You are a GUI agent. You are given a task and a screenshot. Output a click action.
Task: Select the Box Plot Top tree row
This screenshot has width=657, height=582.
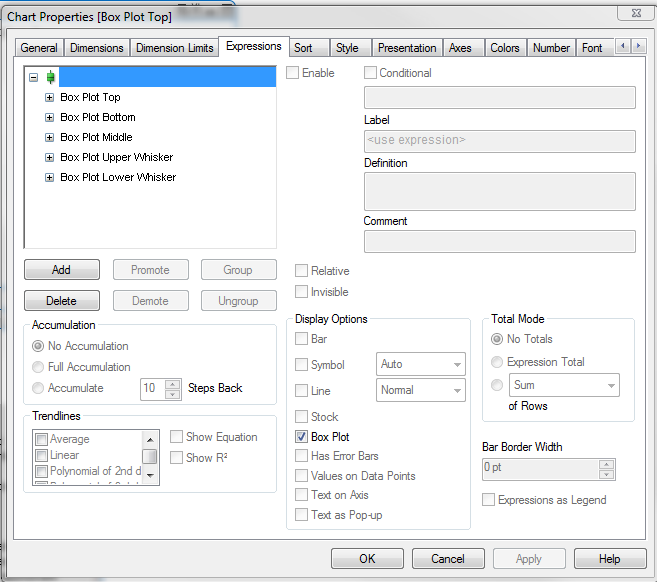point(90,97)
